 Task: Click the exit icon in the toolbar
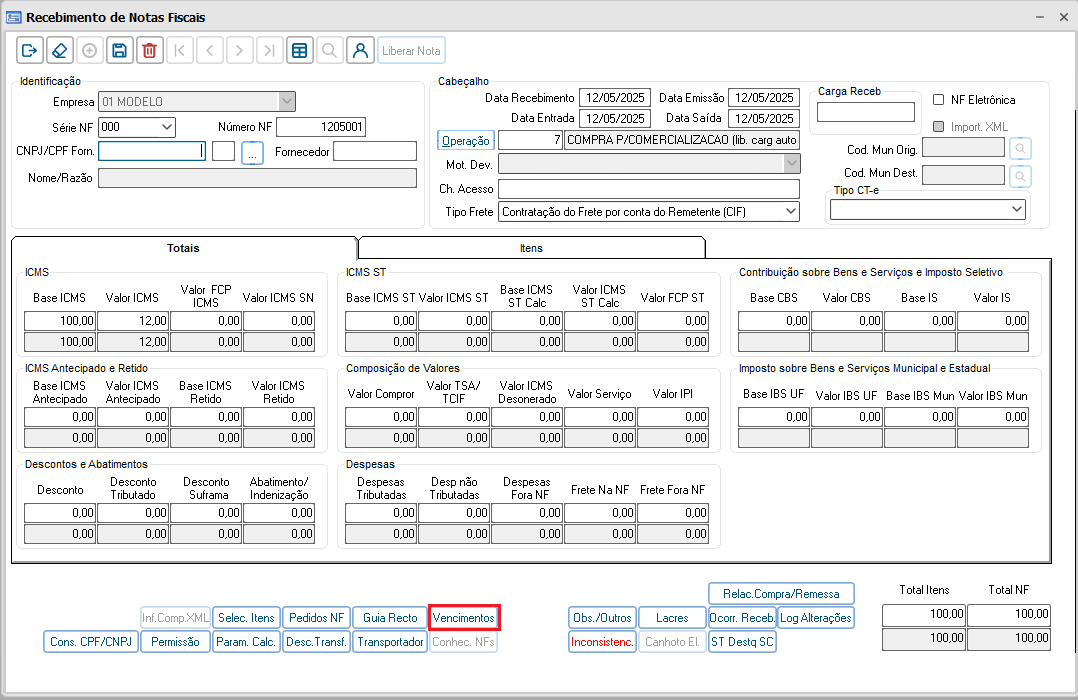click(x=29, y=51)
